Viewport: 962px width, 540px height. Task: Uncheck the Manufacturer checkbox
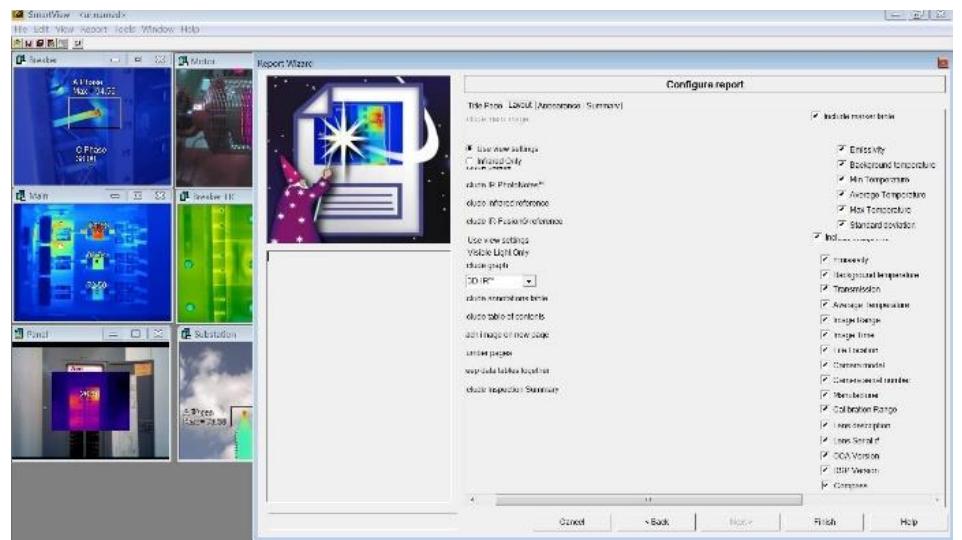tap(825, 395)
